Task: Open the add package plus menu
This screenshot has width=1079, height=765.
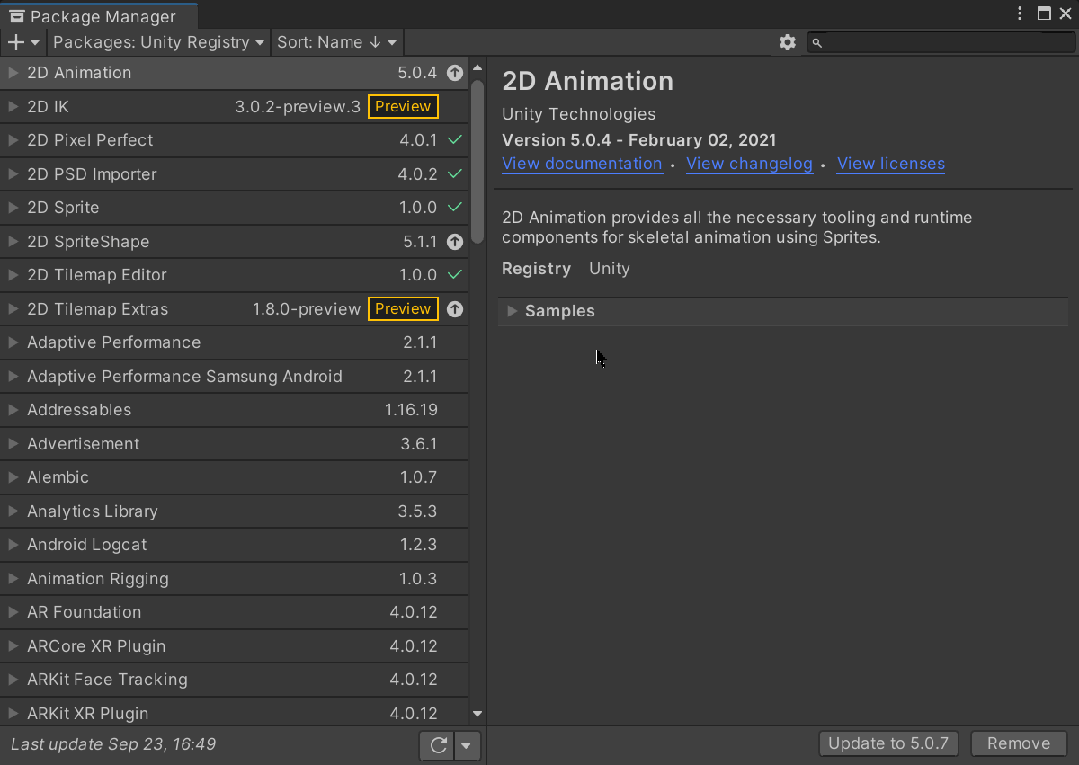Action: pos(23,43)
